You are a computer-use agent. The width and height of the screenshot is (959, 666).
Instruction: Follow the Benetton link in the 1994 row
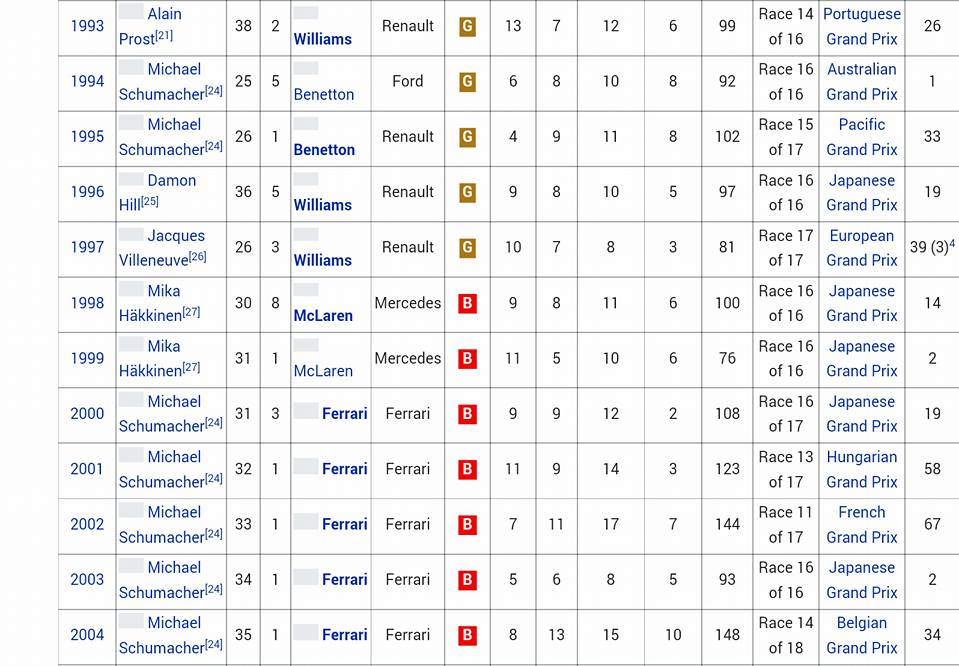click(x=324, y=95)
